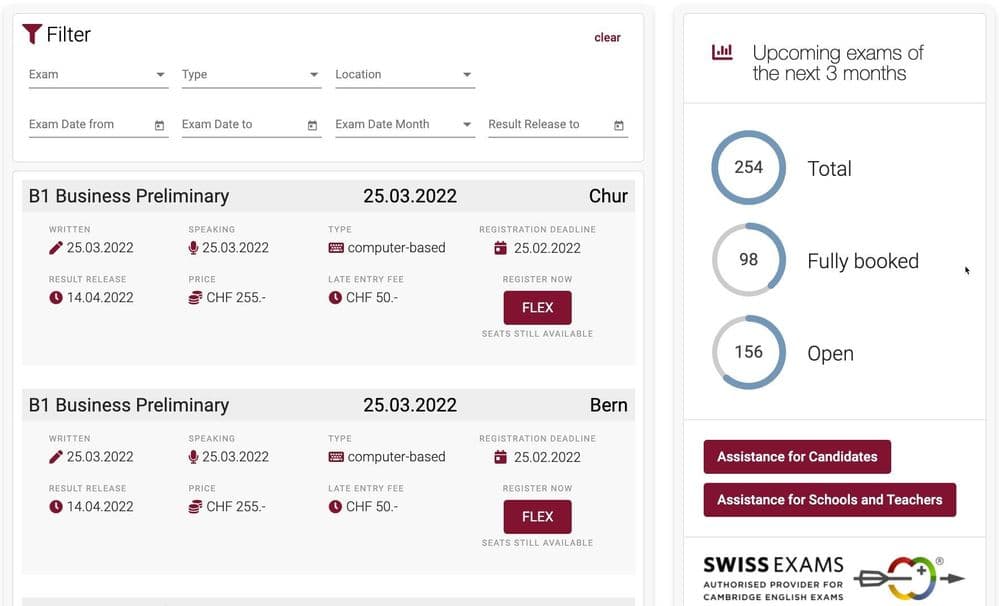This screenshot has width=1000, height=606.
Task: Click the keyboard icon showing computer-based type
Action: [336, 247]
